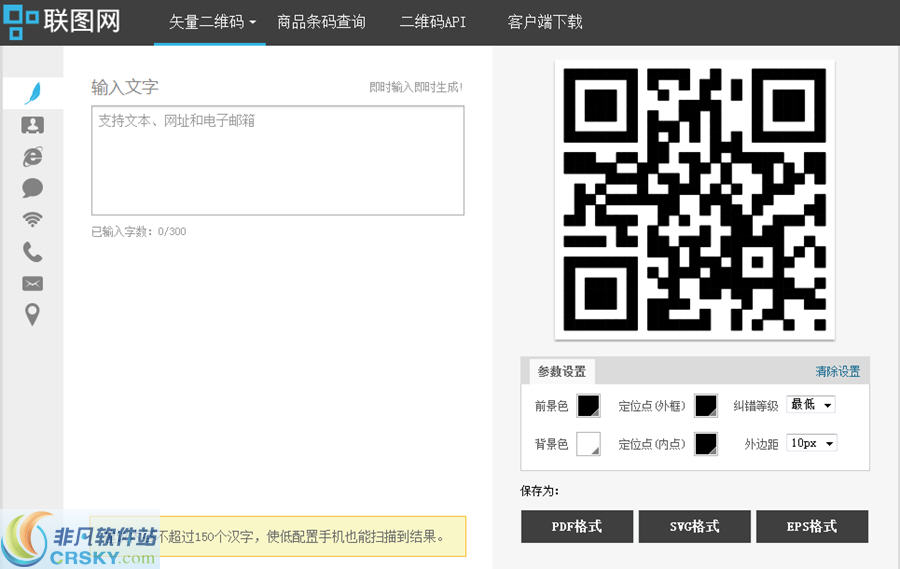Click the 保存为 label
This screenshot has width=900, height=569.
(x=540, y=491)
